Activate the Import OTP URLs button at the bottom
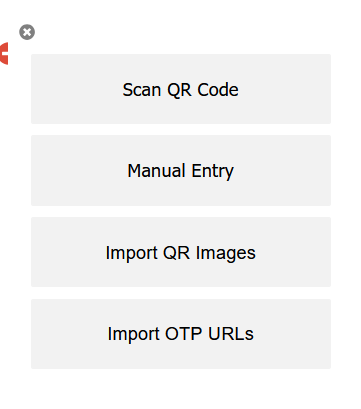361x409 pixels. coord(181,334)
